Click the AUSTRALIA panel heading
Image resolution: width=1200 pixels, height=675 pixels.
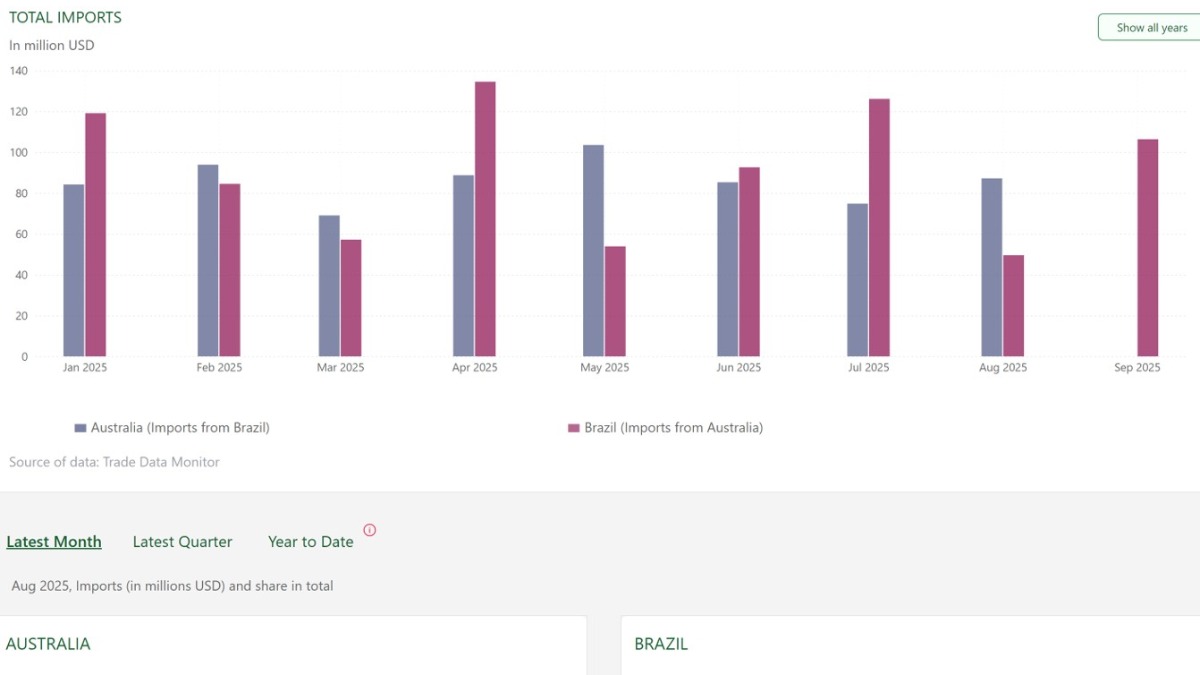point(48,644)
